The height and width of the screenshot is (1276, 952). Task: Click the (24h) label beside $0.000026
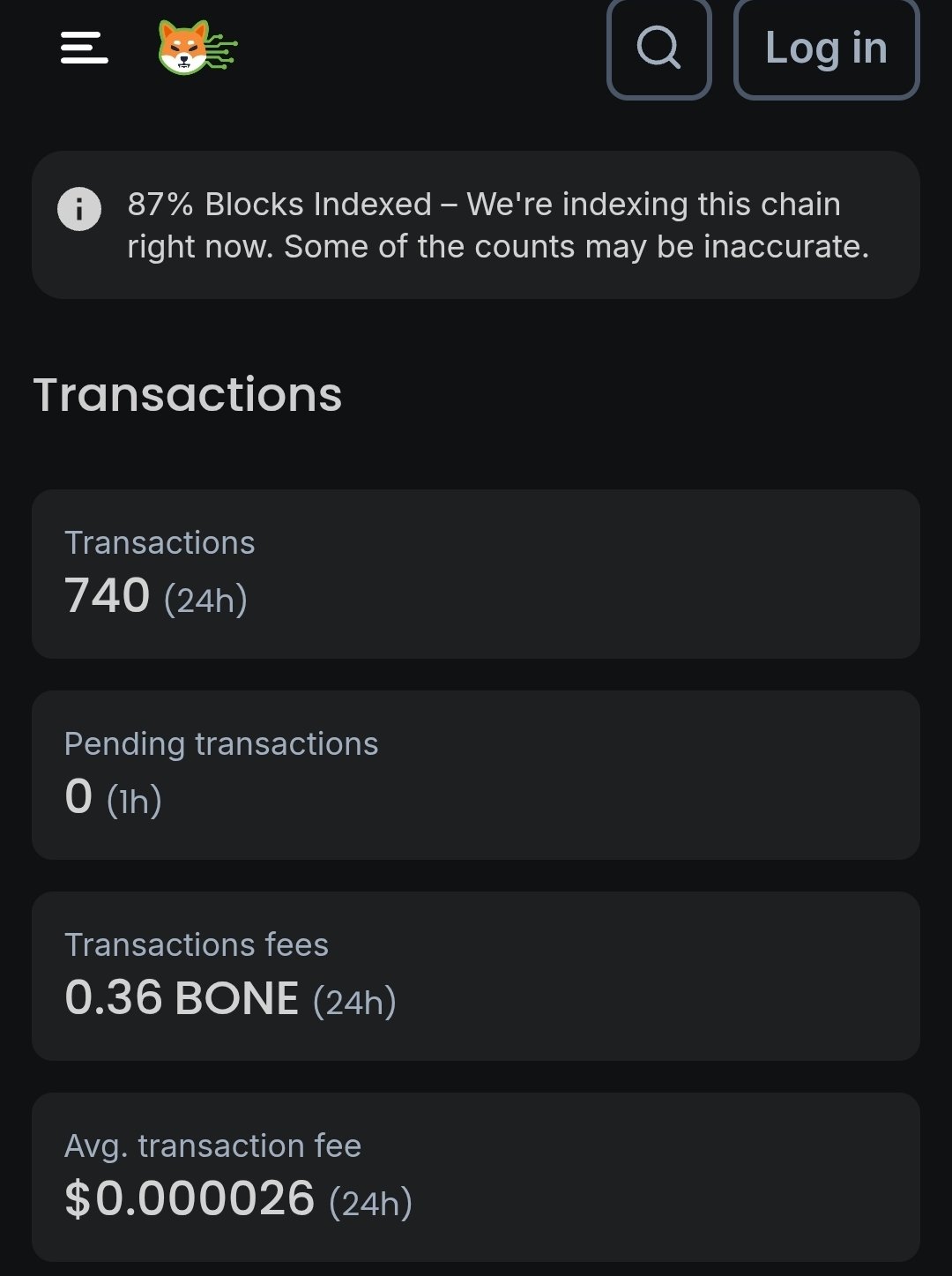click(x=370, y=1204)
